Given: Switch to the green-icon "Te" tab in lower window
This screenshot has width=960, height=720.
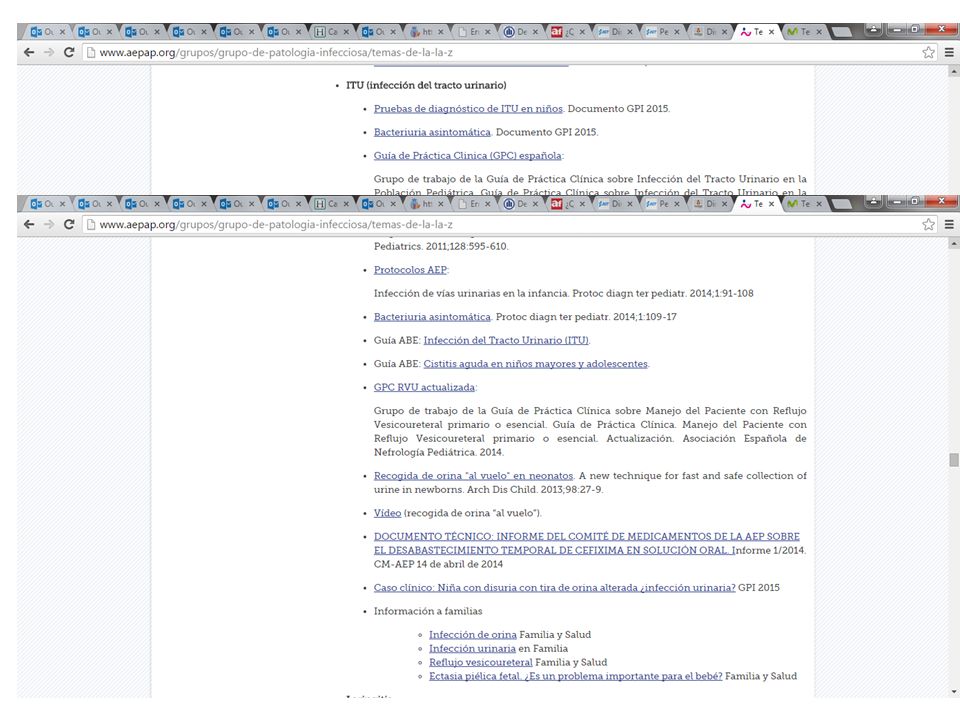Looking at the screenshot, I should (x=803, y=204).
